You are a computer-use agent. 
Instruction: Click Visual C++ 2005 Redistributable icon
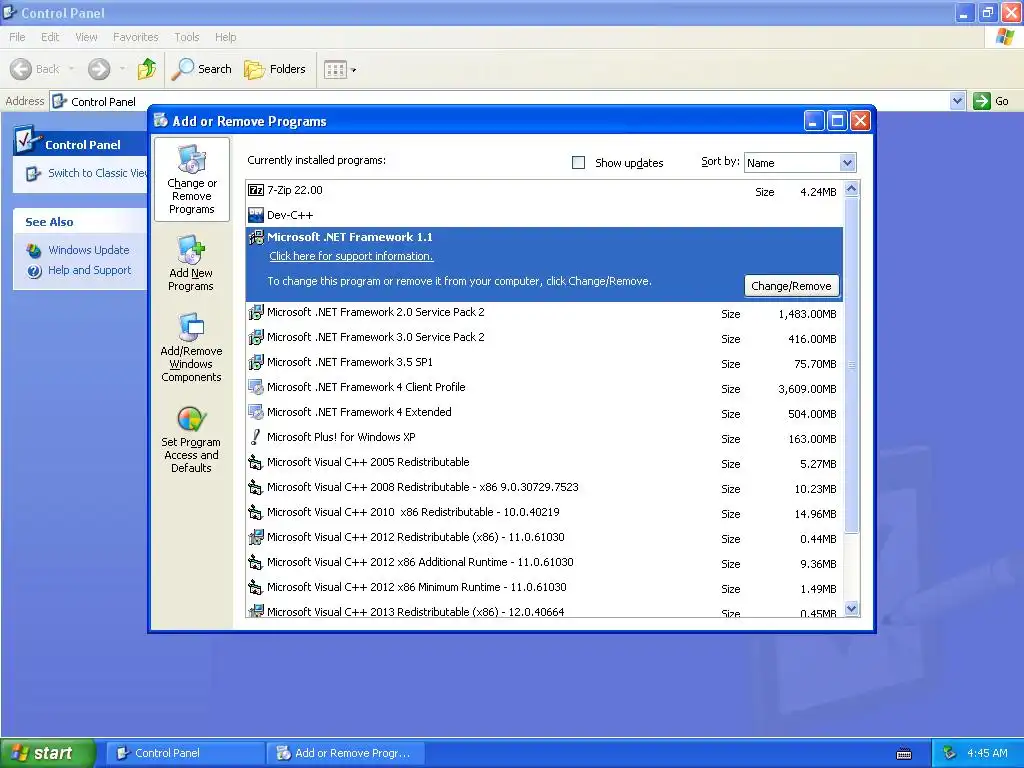[x=256, y=462]
